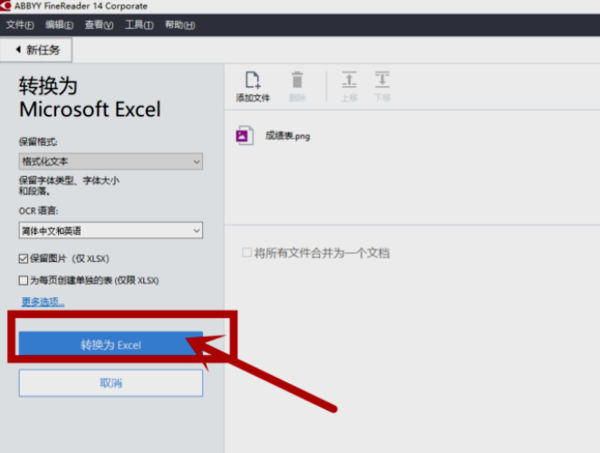
Task: Click the Add file icon
Action: coord(252,80)
